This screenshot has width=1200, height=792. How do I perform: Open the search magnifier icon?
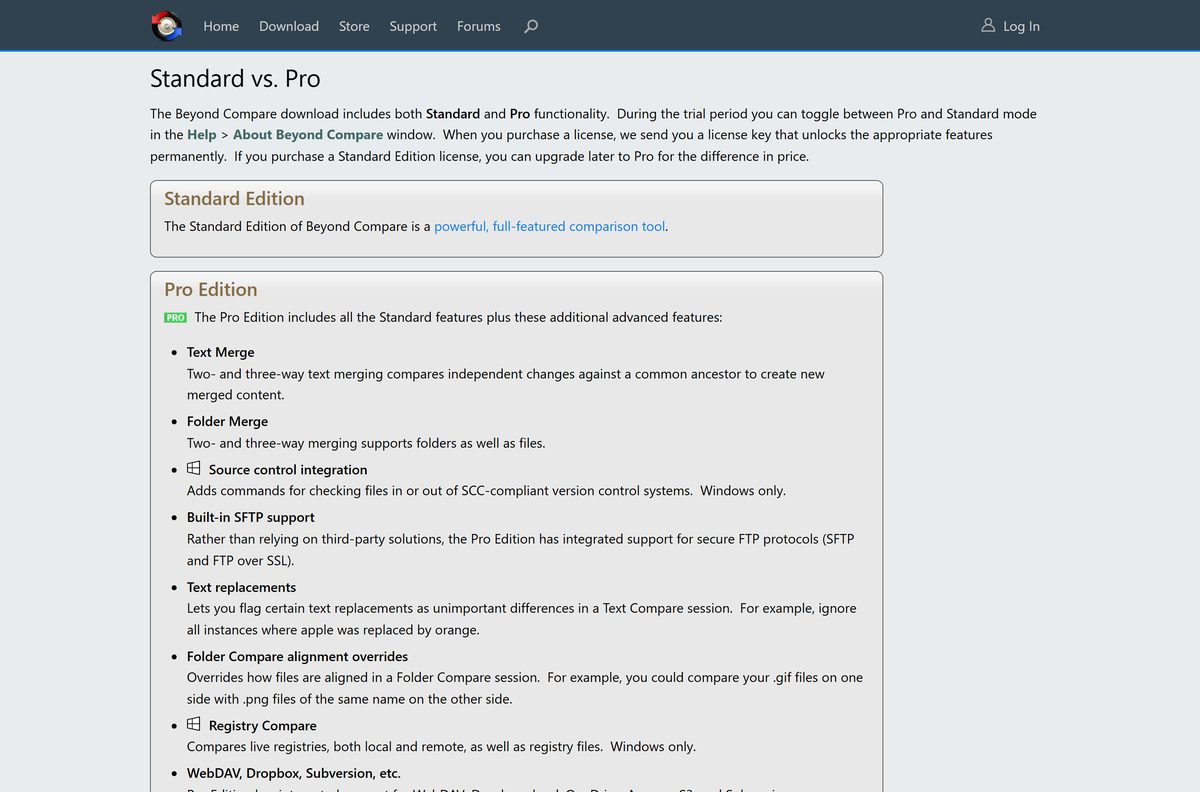click(531, 26)
